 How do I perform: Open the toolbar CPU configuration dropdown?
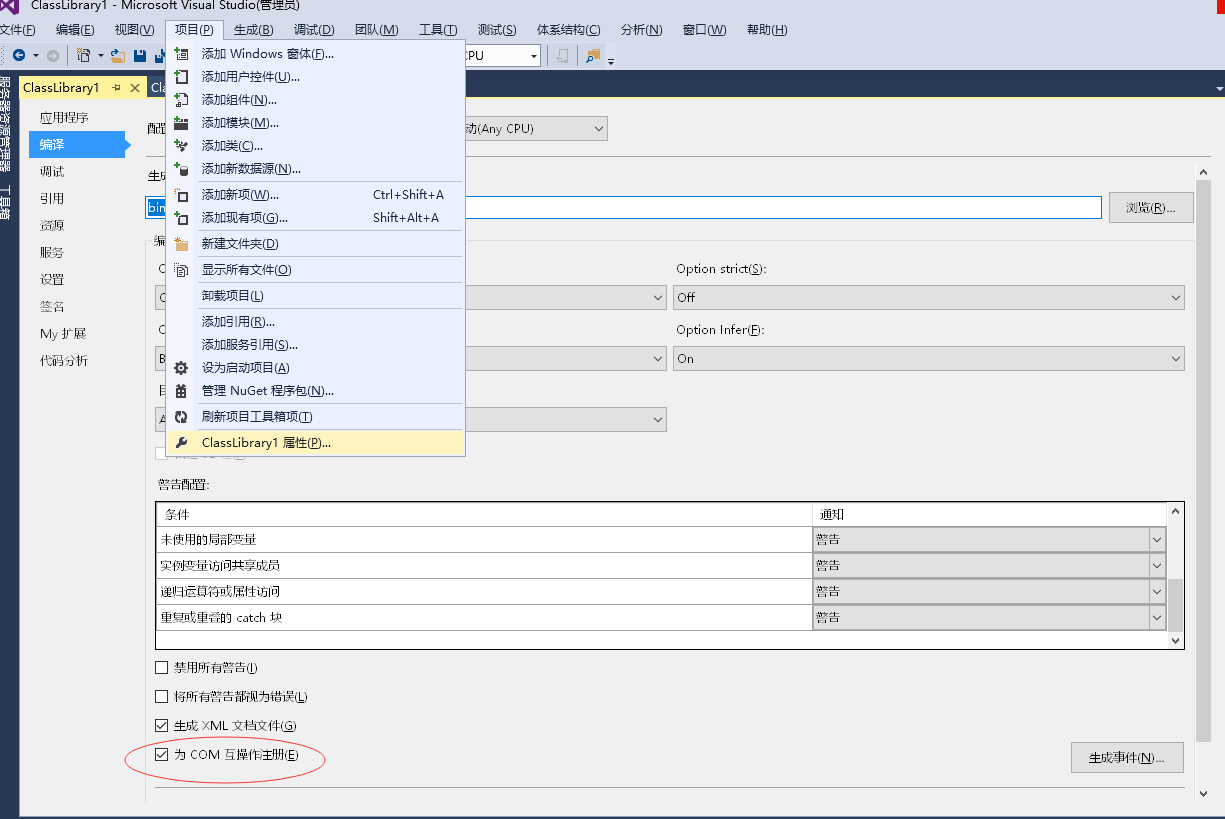[534, 56]
